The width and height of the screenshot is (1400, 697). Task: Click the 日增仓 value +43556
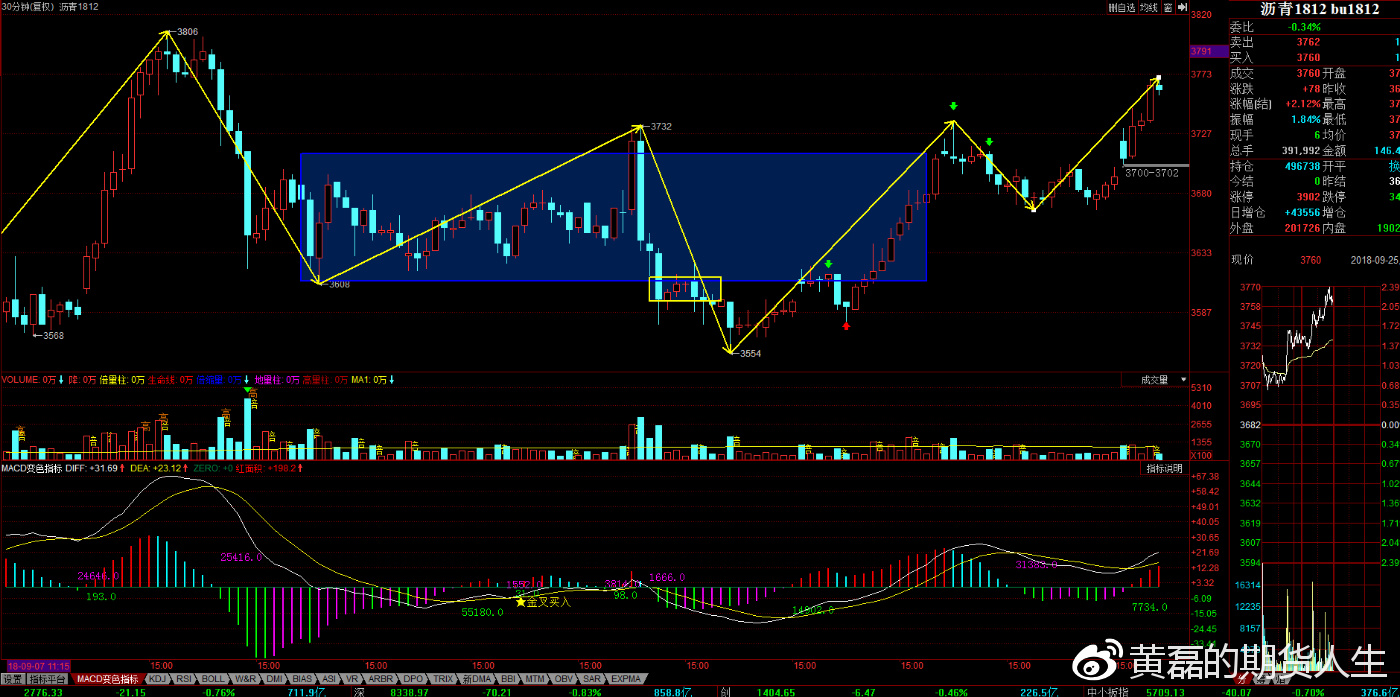pyautogui.click(x=1301, y=213)
